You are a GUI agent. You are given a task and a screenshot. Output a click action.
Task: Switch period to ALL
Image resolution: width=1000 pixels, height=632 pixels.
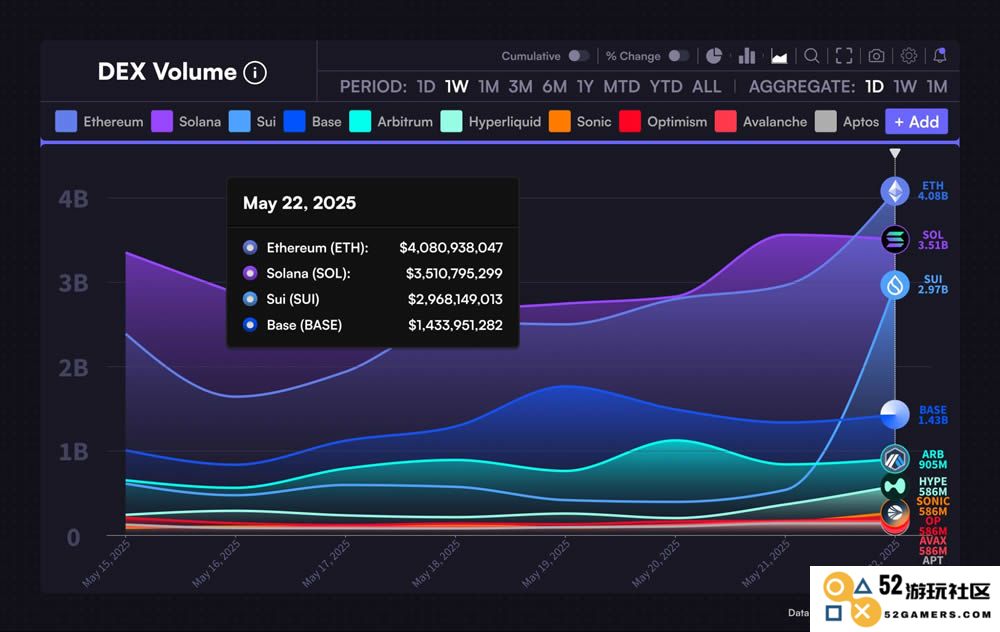pos(707,87)
